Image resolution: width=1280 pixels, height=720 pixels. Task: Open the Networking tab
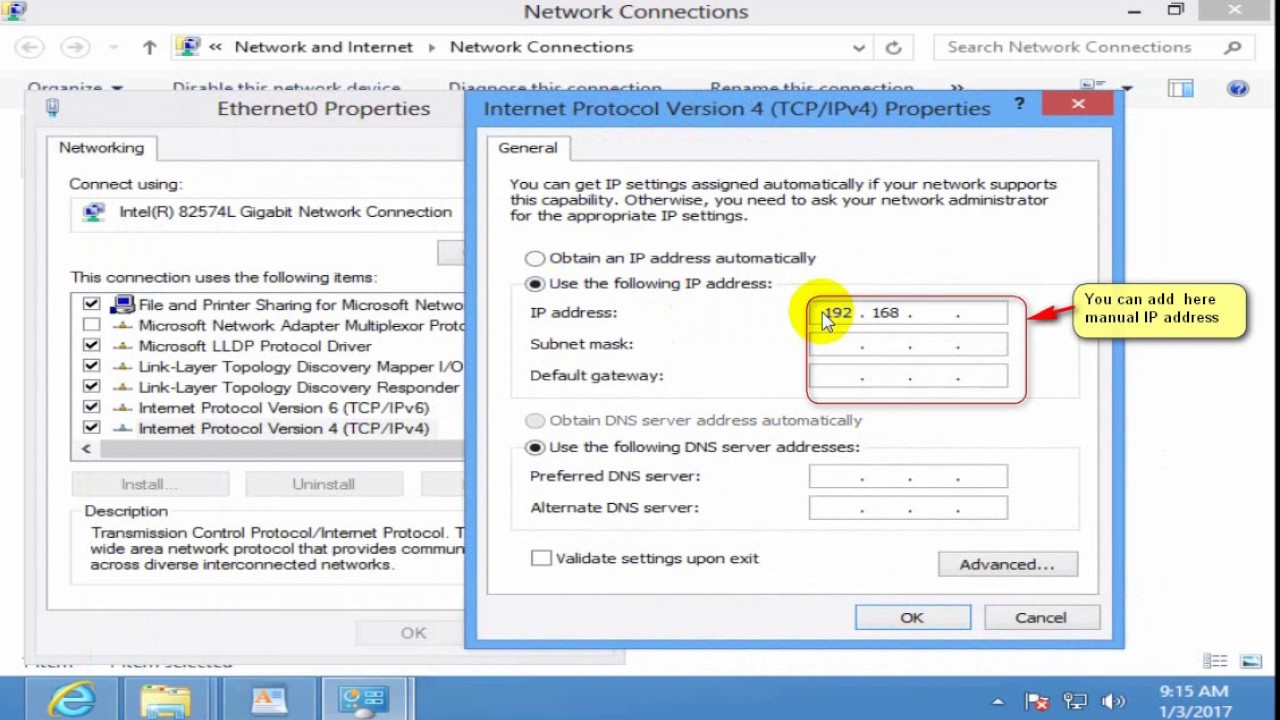[101, 148]
